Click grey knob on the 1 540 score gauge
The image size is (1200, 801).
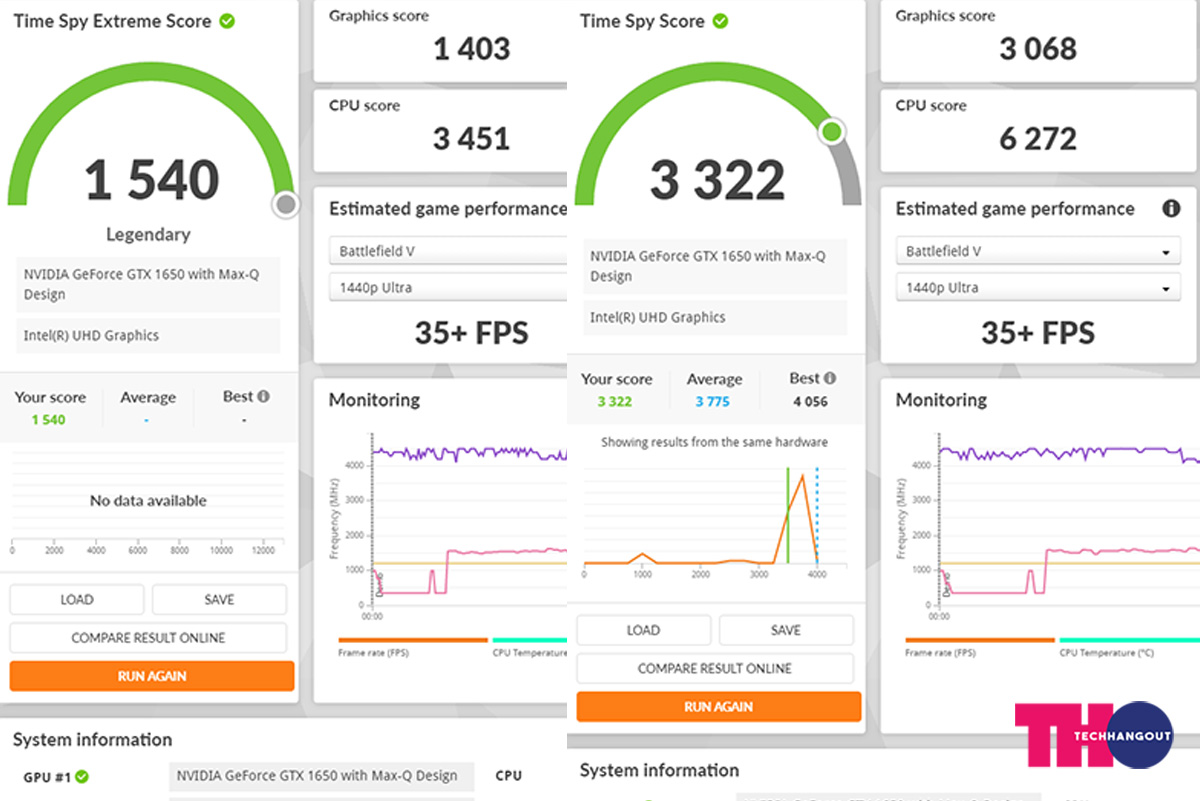[x=286, y=205]
